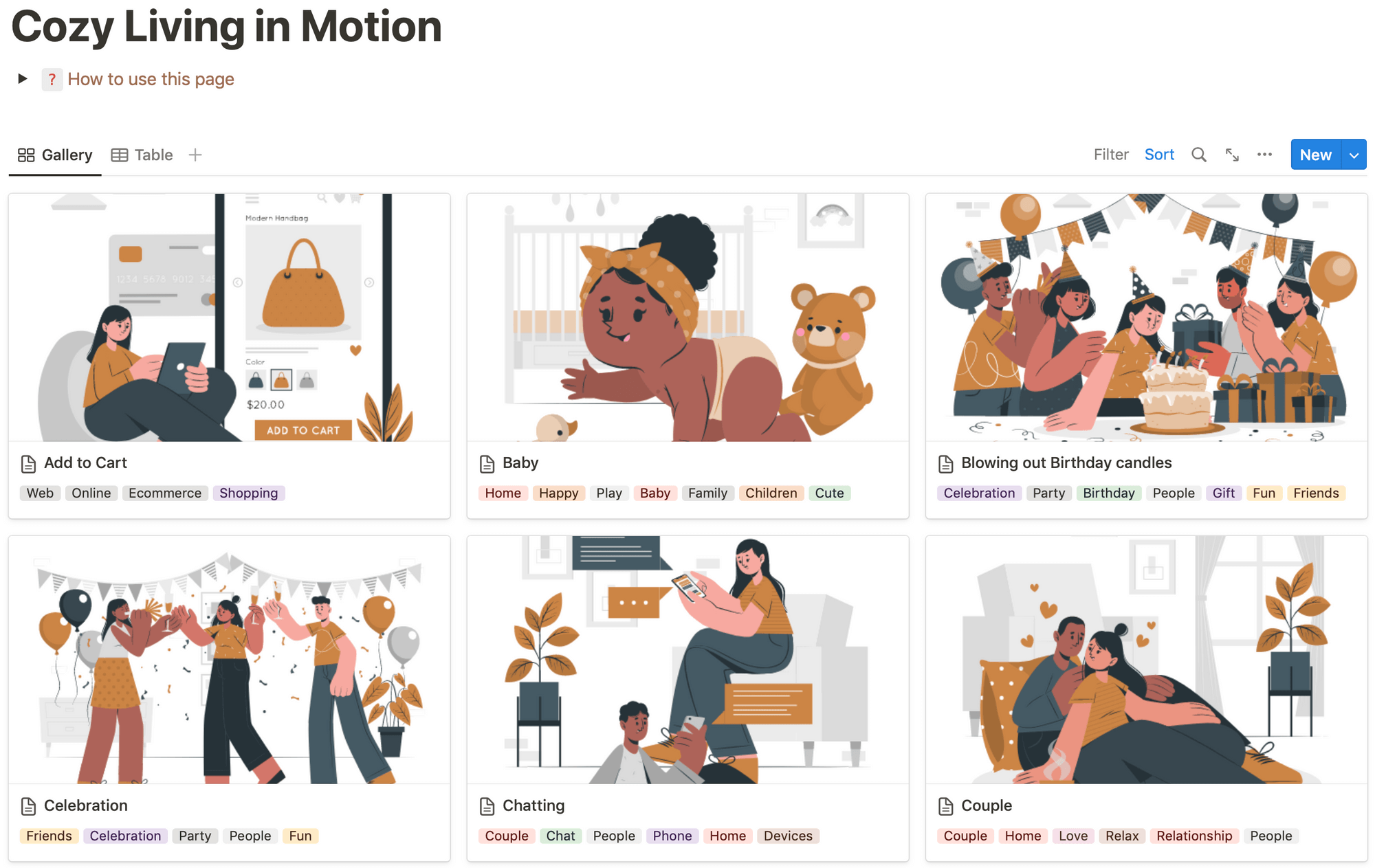Click the Table view icon

[119, 154]
